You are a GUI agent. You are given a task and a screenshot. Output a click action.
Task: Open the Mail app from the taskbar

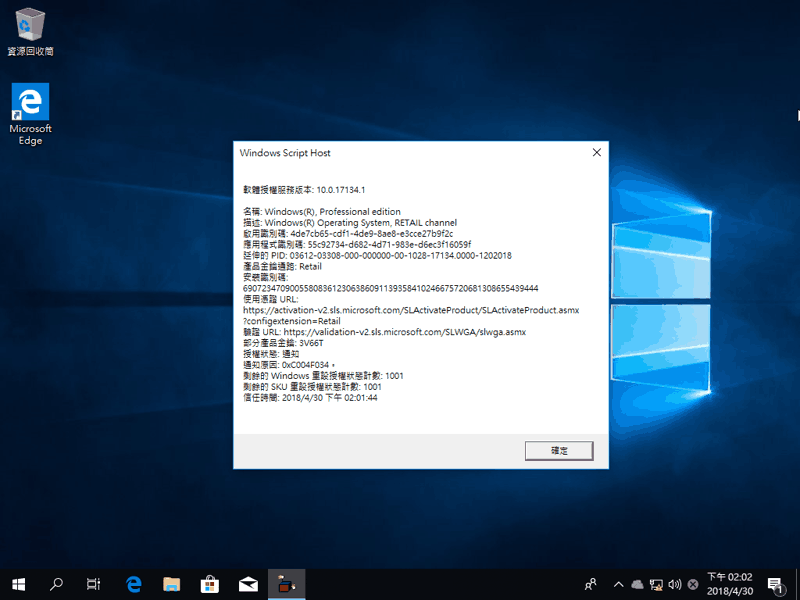[x=248, y=584]
